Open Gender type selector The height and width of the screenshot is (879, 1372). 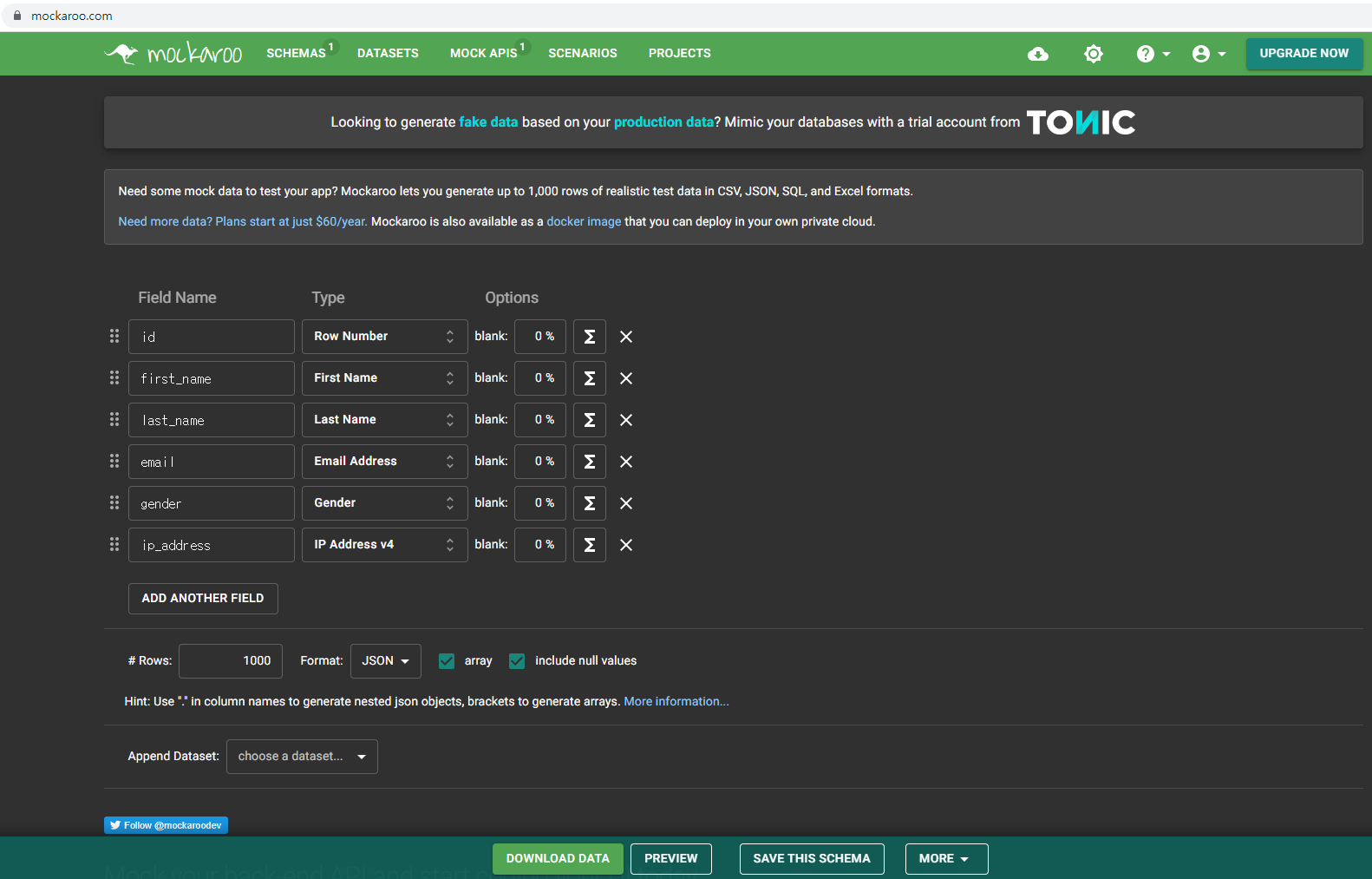(385, 503)
